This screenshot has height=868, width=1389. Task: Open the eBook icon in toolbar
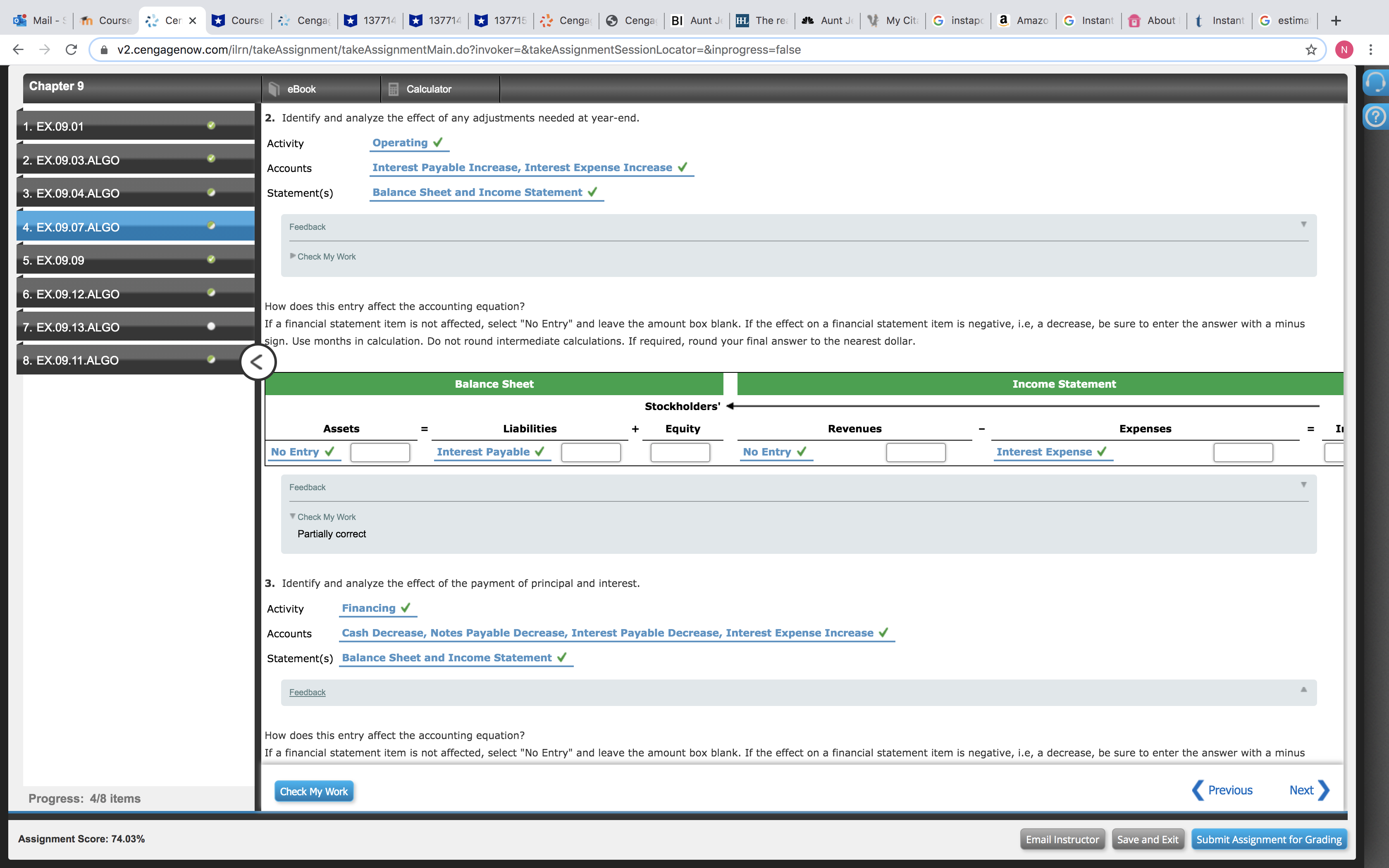[x=274, y=89]
